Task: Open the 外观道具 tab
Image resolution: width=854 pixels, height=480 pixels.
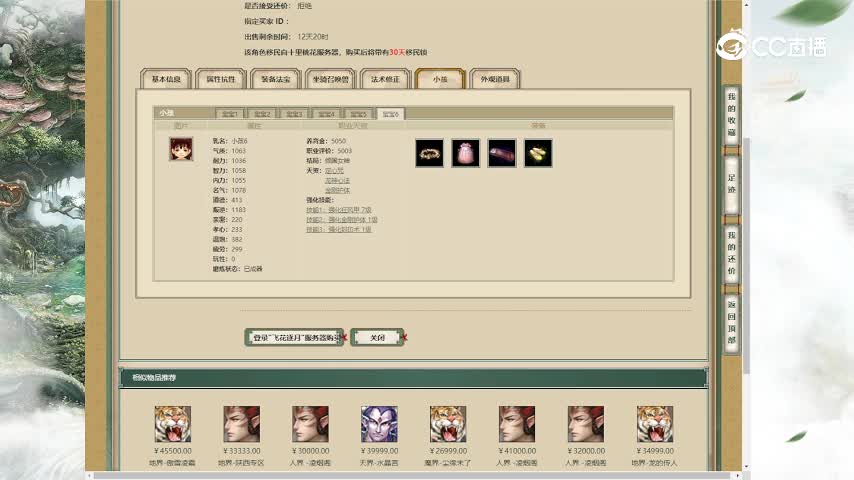Action: pyautogui.click(x=495, y=79)
